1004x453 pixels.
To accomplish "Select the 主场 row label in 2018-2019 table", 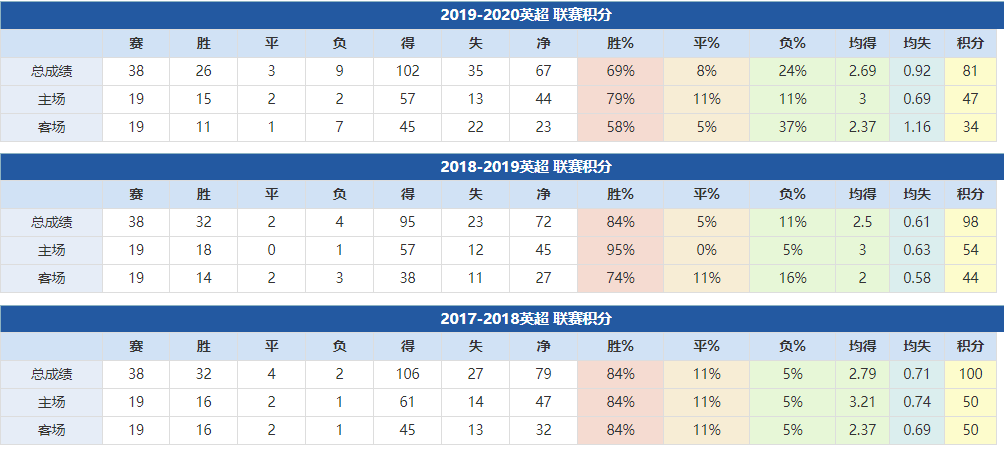I will pyautogui.click(x=51, y=250).
